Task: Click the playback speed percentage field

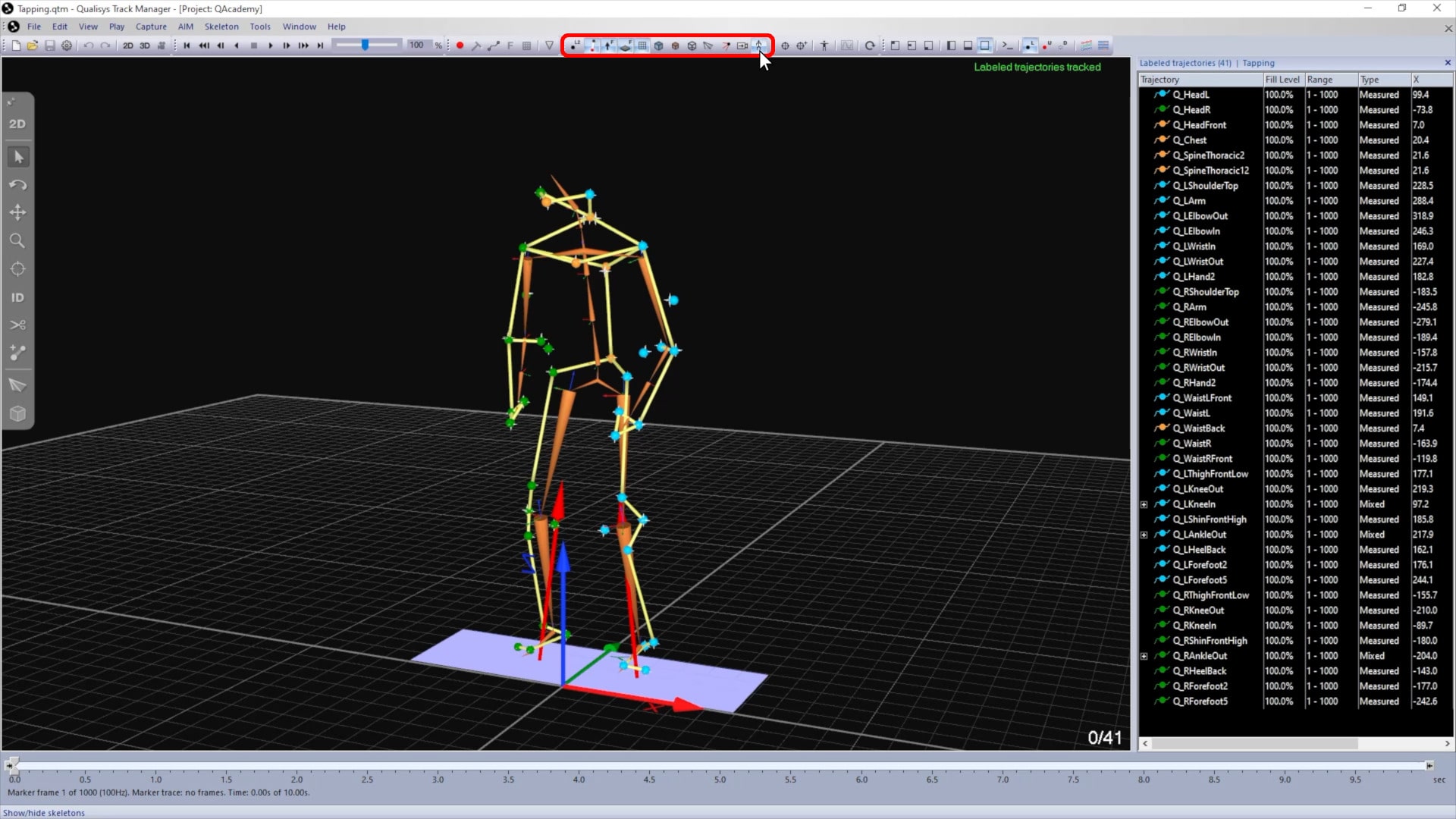Action: pyautogui.click(x=419, y=45)
